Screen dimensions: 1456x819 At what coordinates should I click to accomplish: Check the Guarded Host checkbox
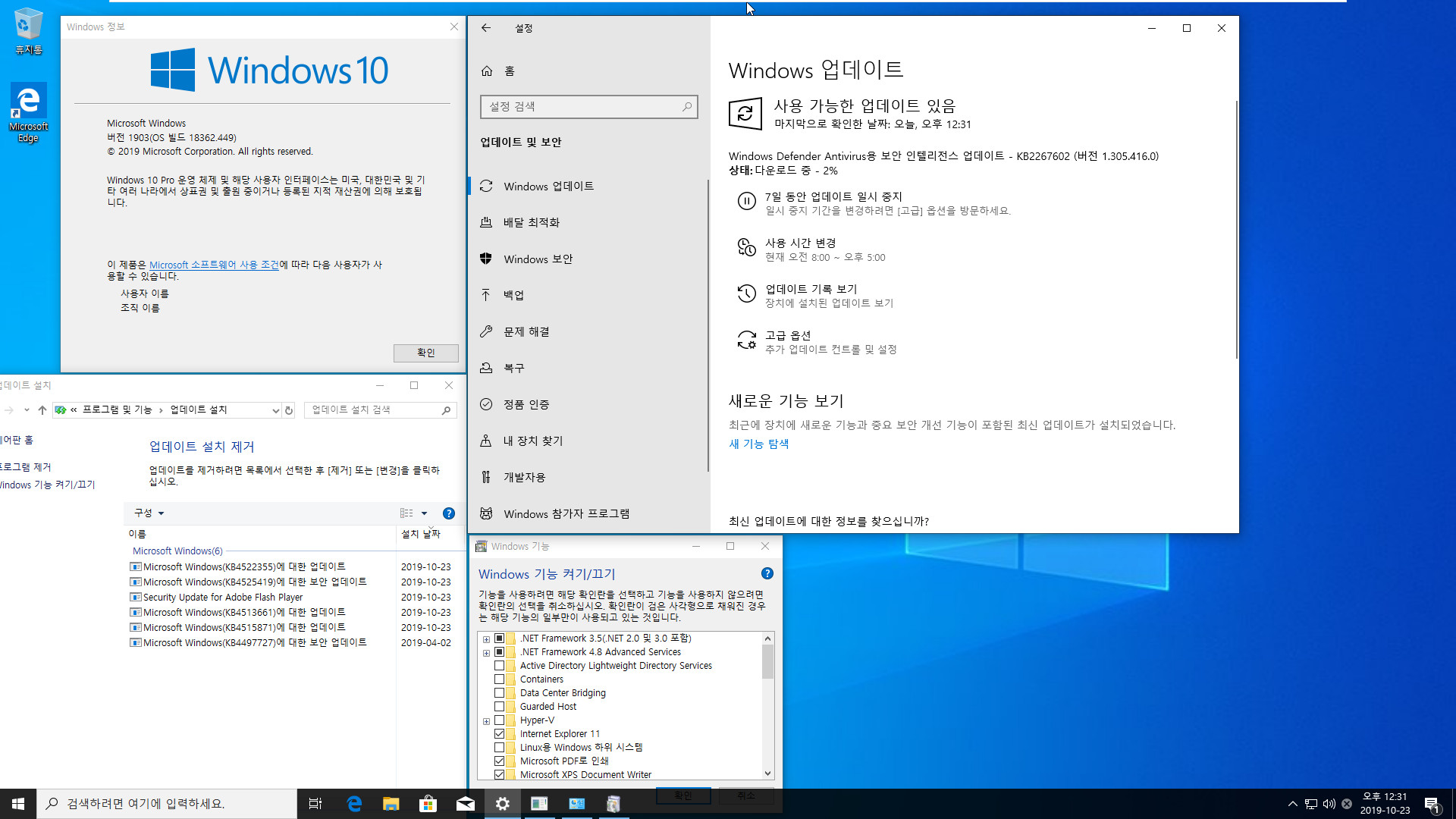click(x=499, y=707)
